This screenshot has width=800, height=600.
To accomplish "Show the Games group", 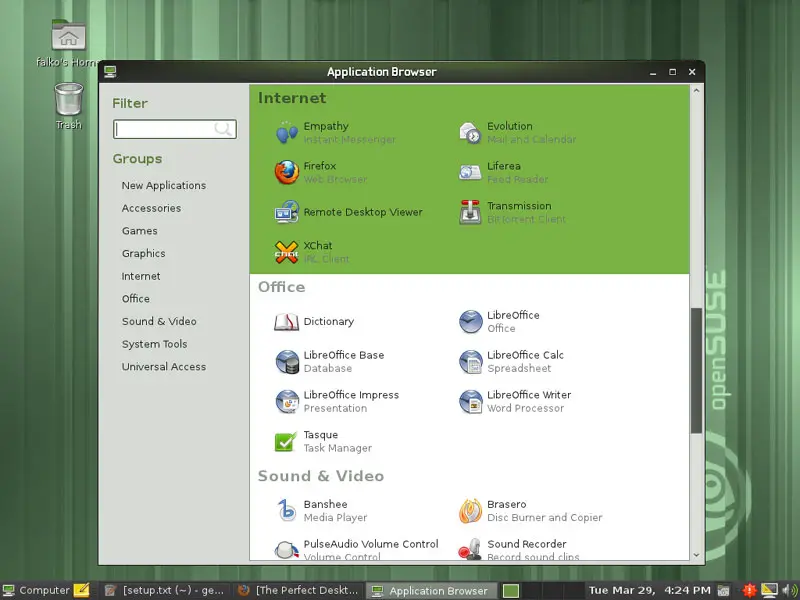I will pyautogui.click(x=140, y=231).
